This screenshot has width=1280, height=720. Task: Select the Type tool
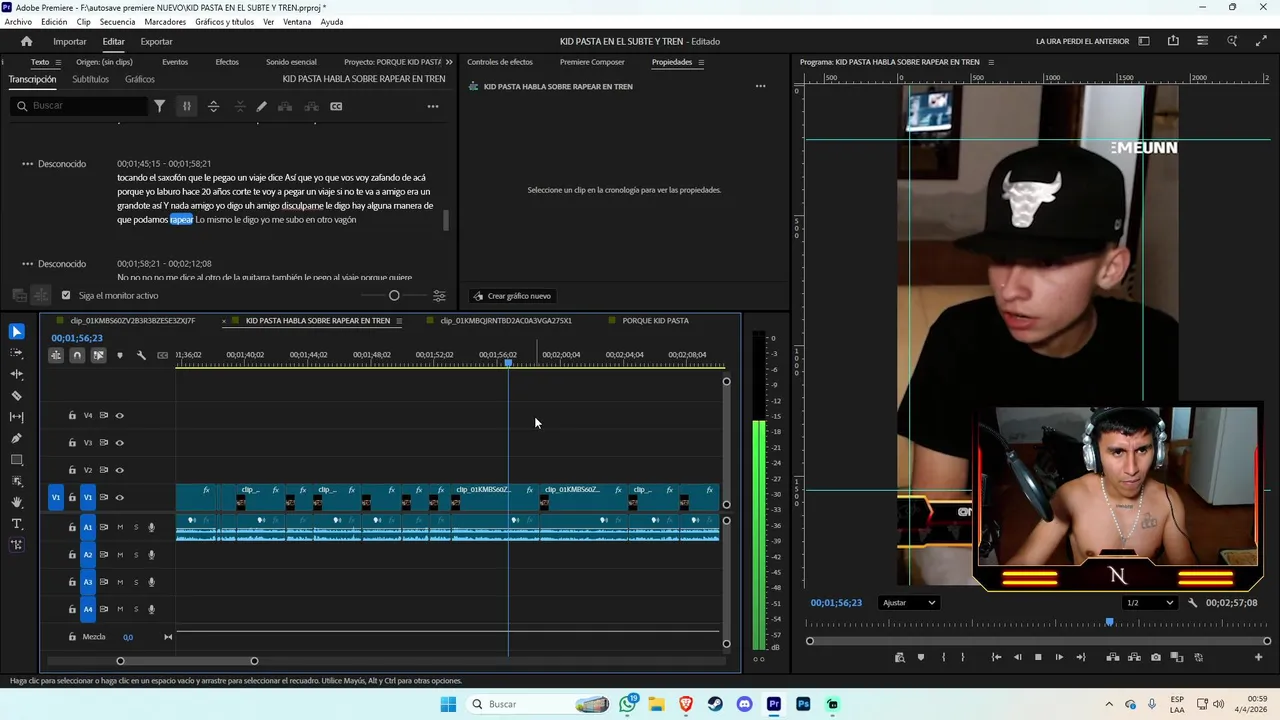(x=17, y=524)
